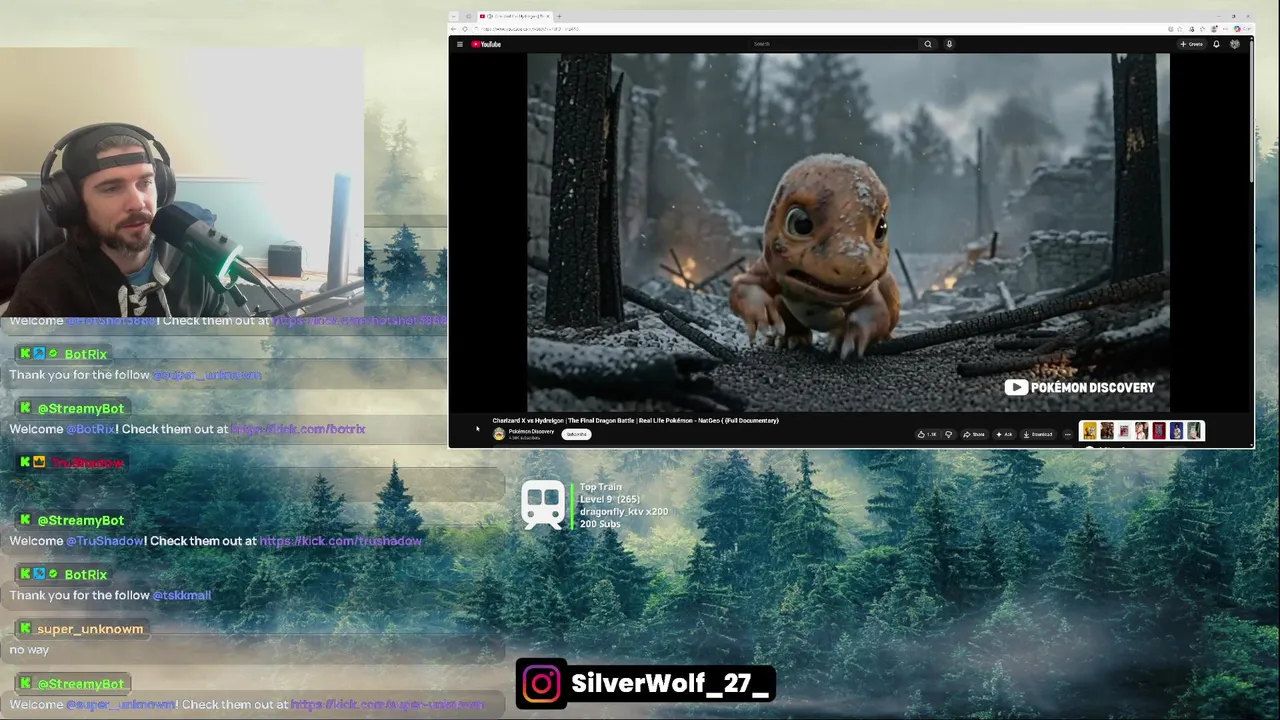
Task: Open a new browser tab
Action: [x=559, y=16]
